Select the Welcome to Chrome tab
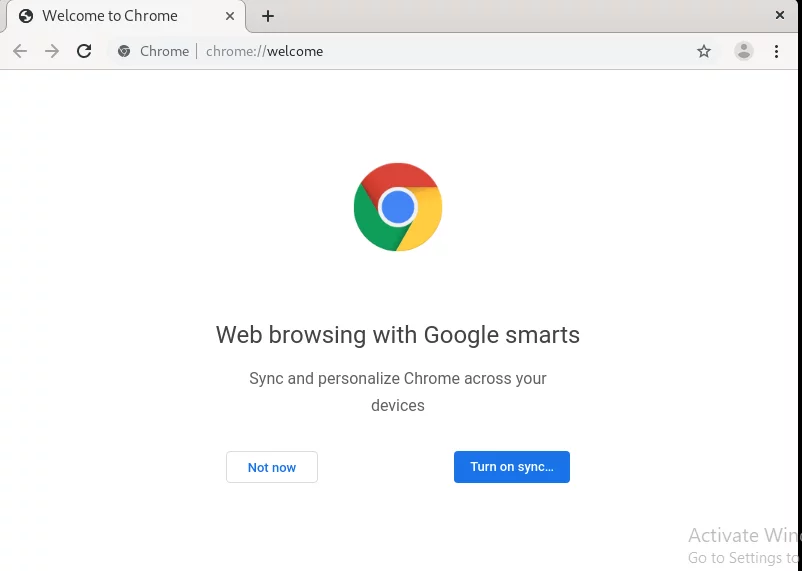Image resolution: width=802 pixels, height=571 pixels. [125, 16]
